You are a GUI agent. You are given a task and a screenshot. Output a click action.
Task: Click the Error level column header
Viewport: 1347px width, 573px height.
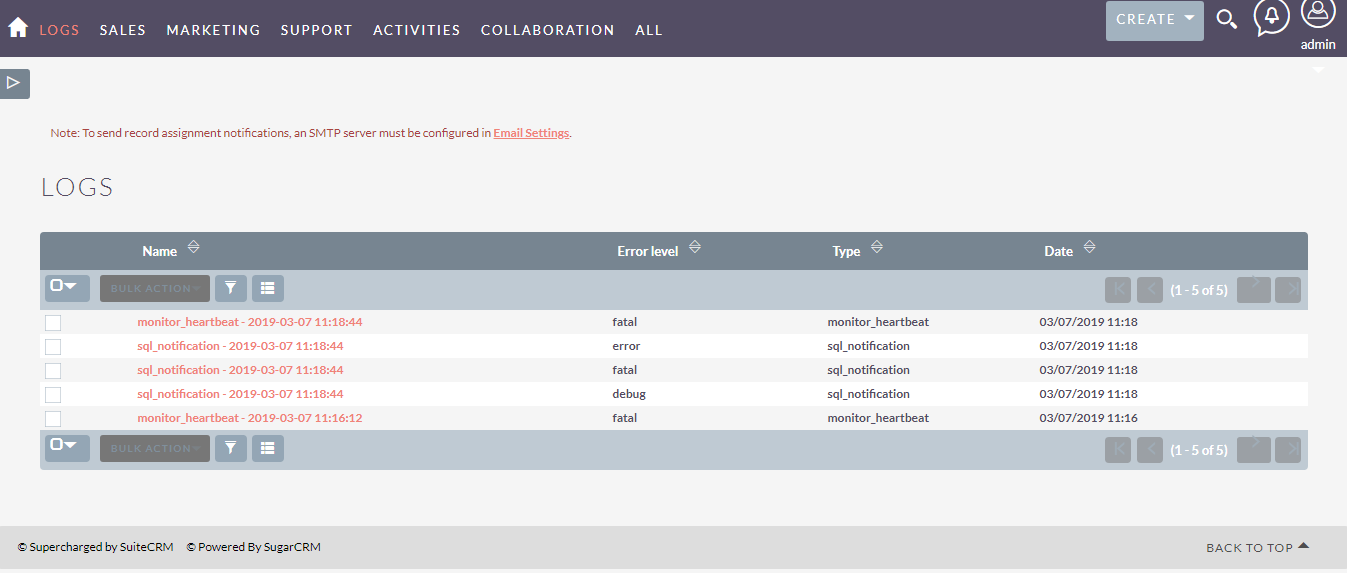pos(648,251)
